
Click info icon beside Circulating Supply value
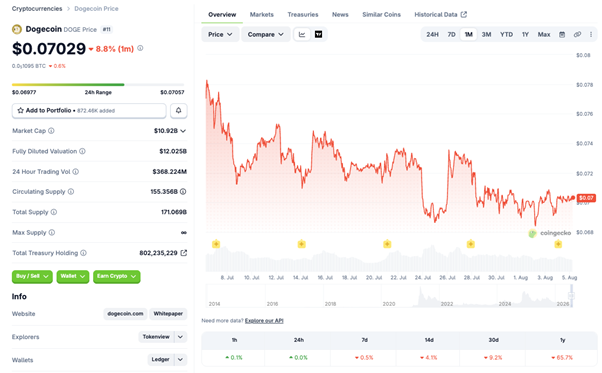point(183,191)
